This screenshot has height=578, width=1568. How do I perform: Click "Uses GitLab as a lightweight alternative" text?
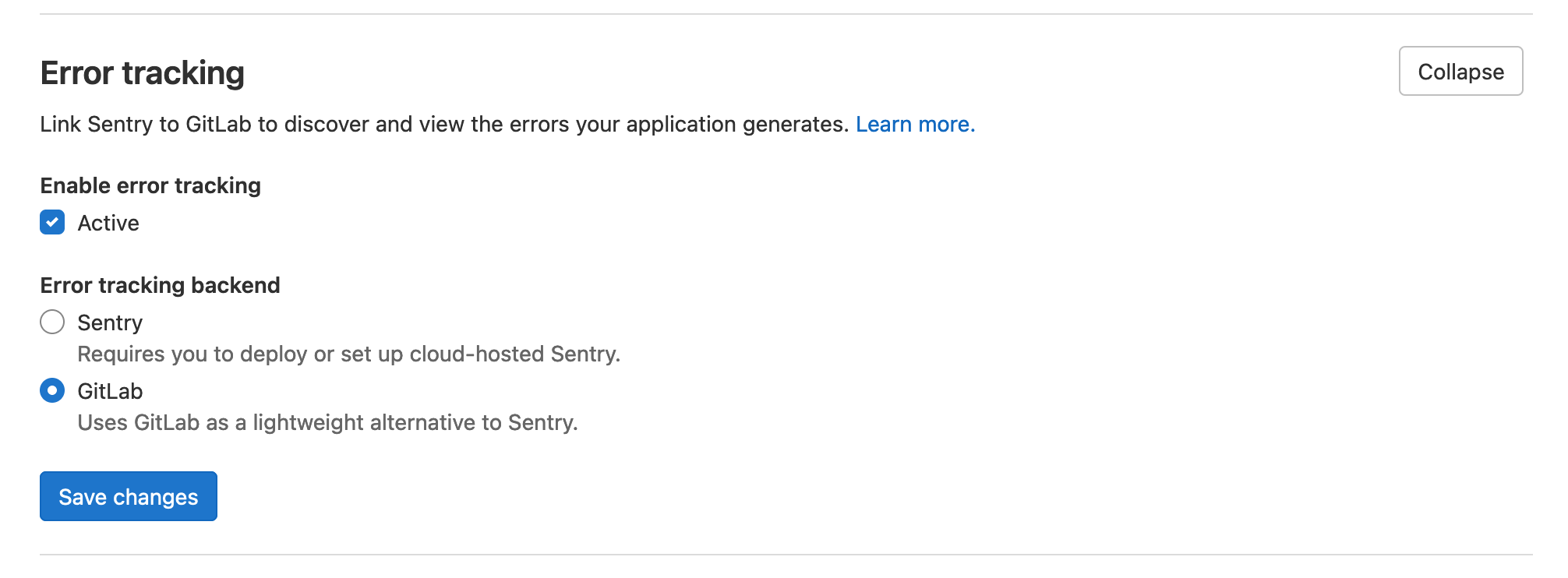click(327, 423)
